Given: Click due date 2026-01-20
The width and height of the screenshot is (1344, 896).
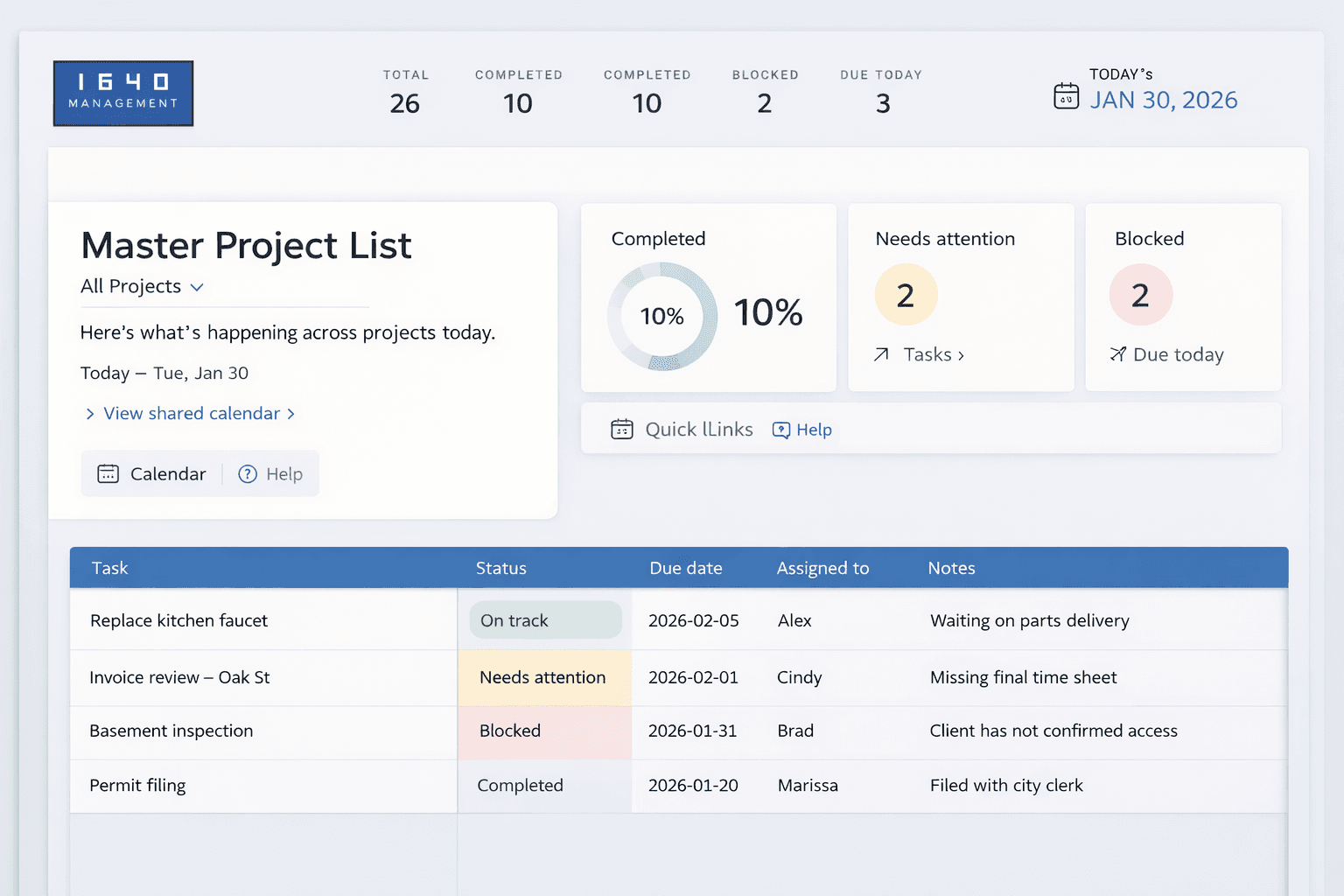Looking at the screenshot, I should 693,785.
